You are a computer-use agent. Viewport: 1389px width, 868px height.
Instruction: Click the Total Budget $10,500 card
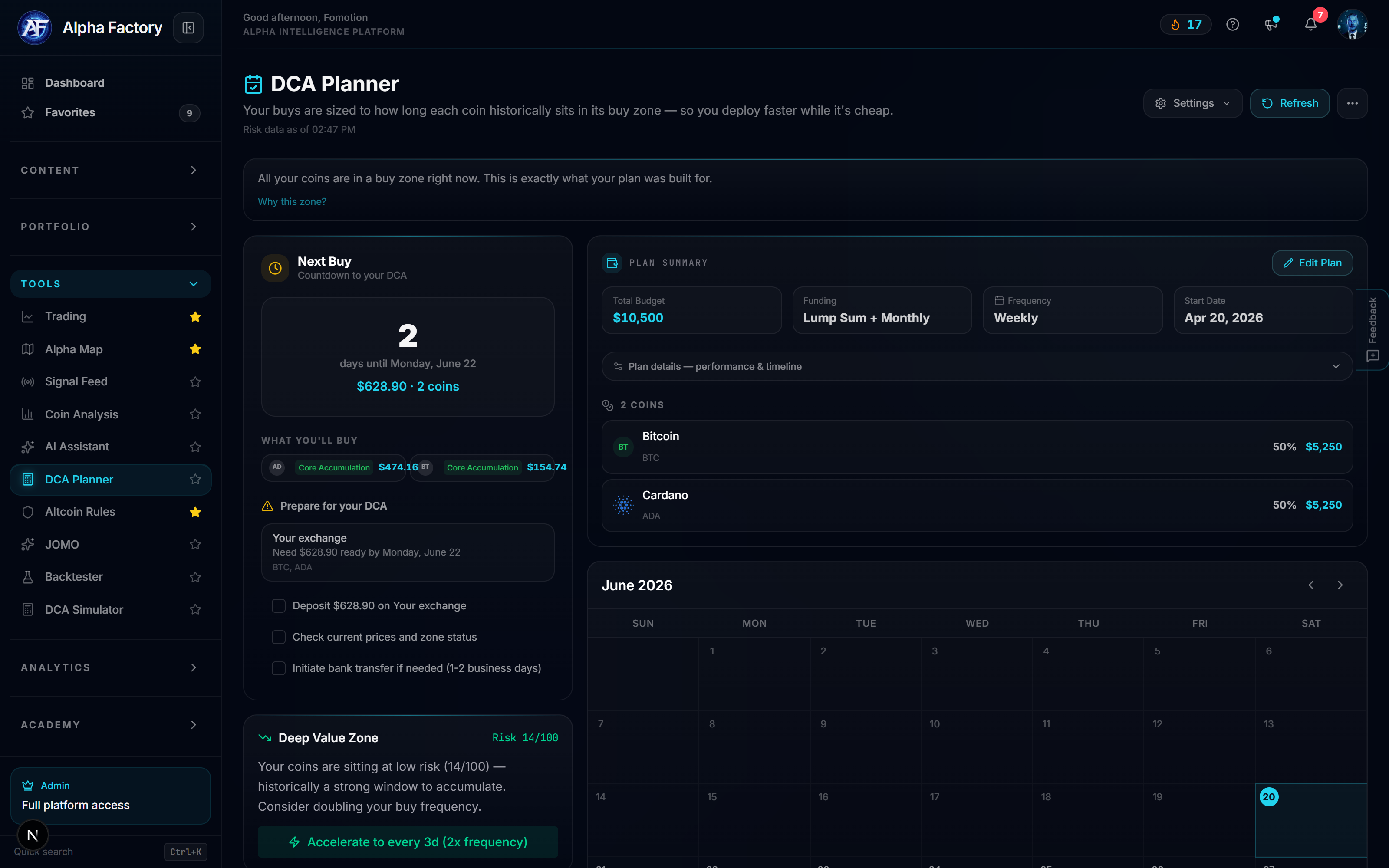pos(691,310)
